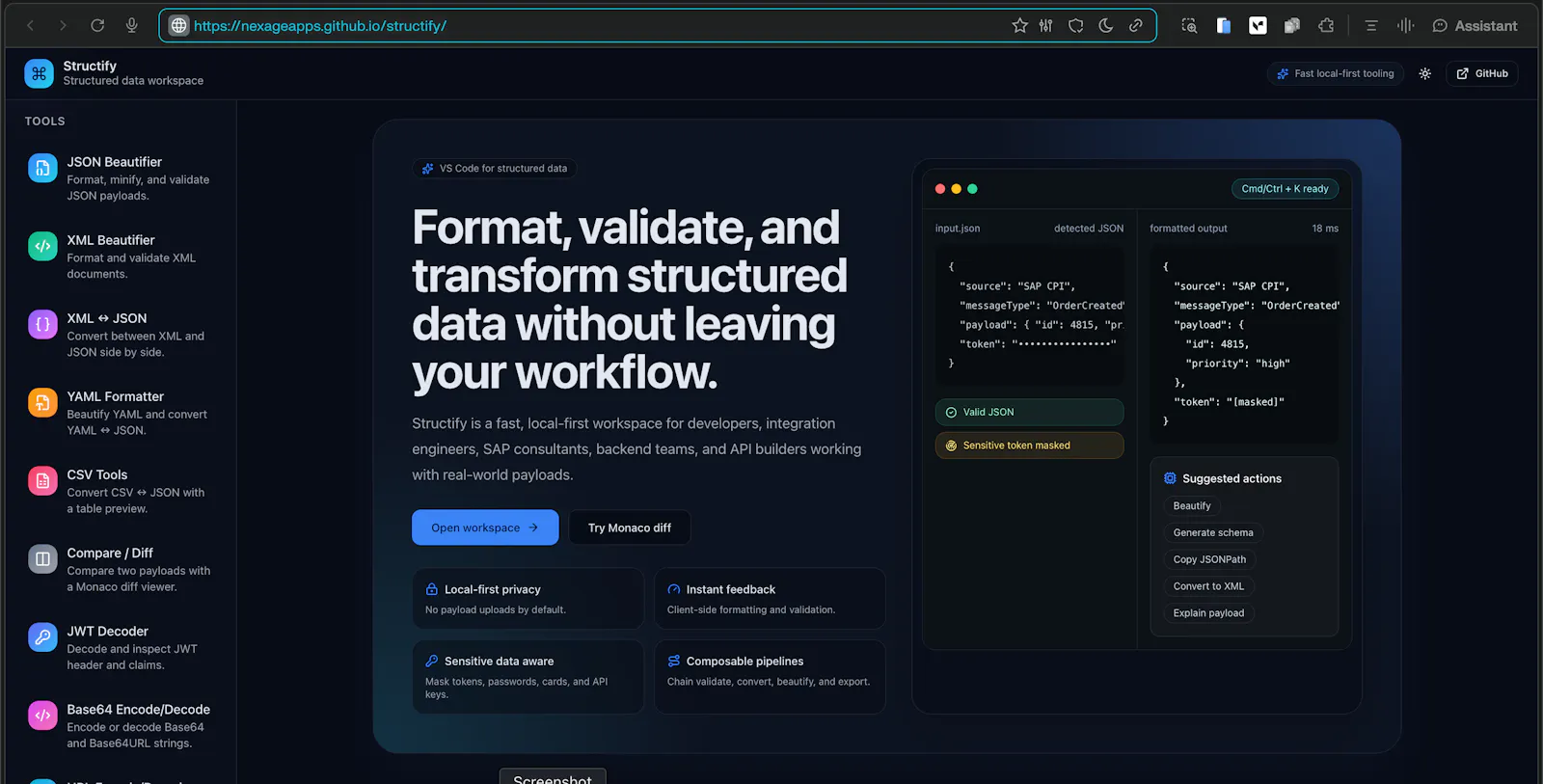This screenshot has height=784, width=1543.
Task: Click the site info globe icon
Action: click(x=179, y=26)
